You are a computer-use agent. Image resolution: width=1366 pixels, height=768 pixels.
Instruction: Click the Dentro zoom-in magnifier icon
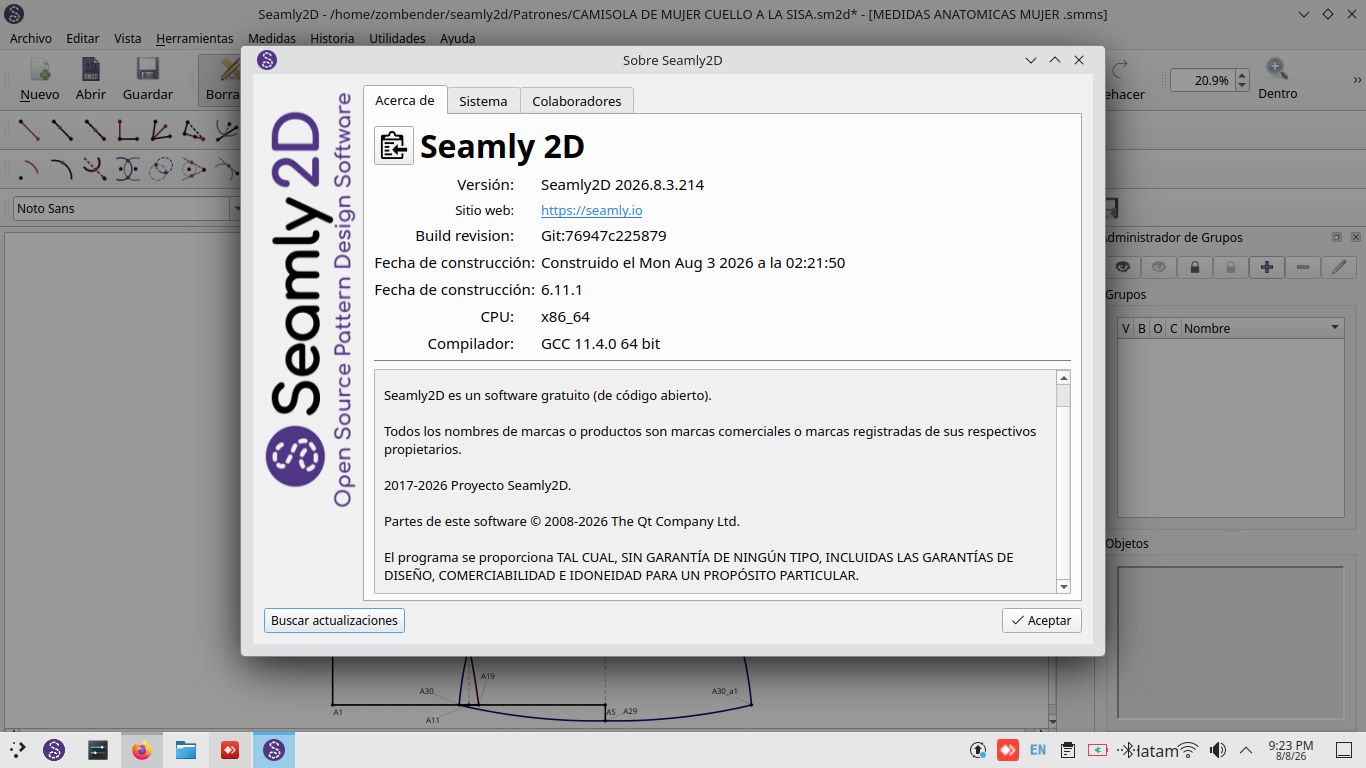coord(1277,69)
